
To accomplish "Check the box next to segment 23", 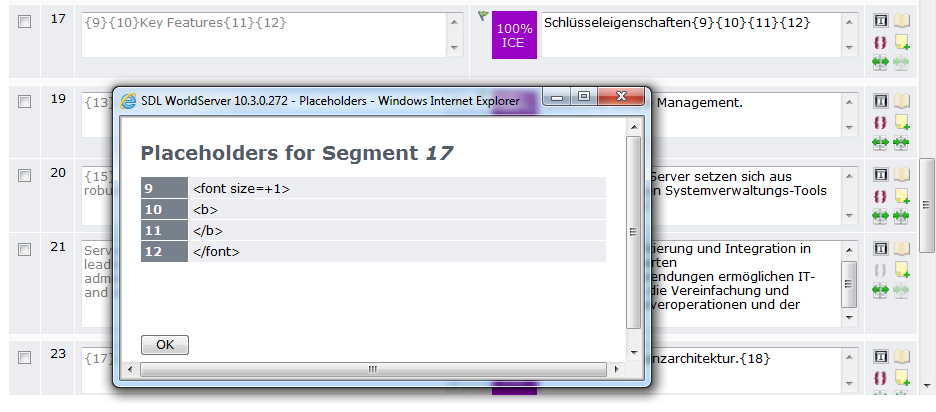I will pyautogui.click(x=25, y=356).
